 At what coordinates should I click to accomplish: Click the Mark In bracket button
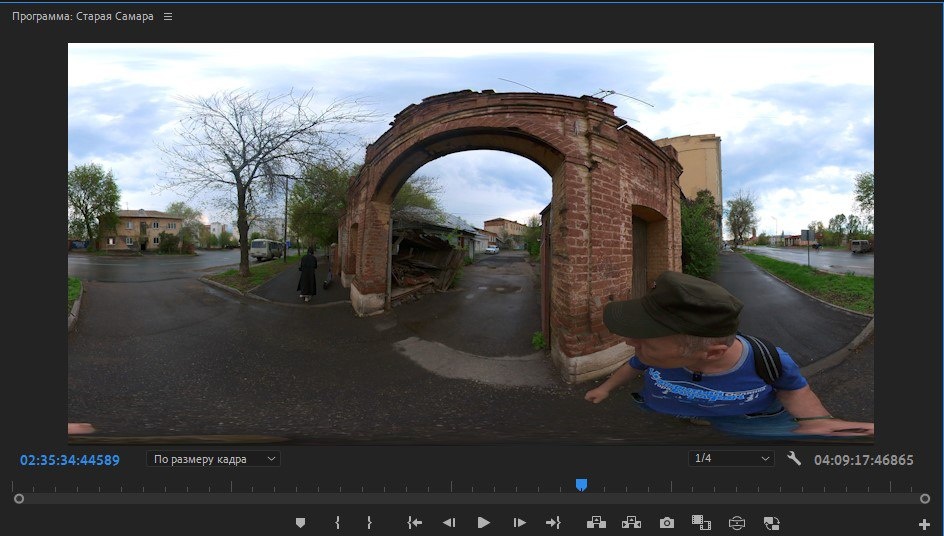(337, 523)
